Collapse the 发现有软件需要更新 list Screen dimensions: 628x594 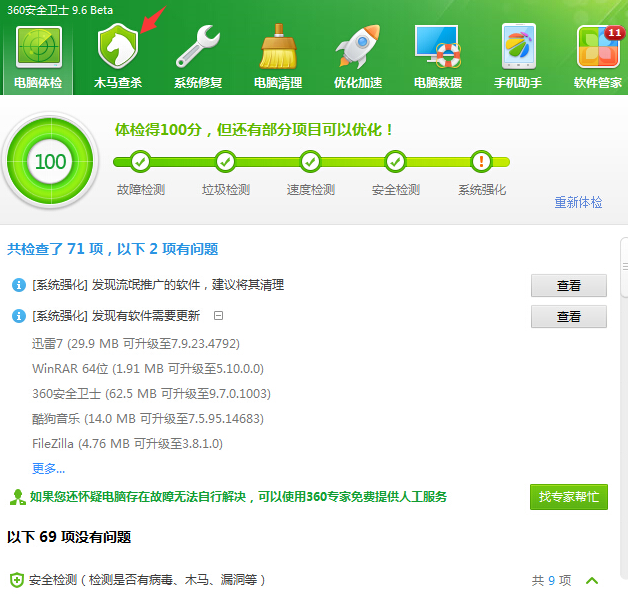pyautogui.click(x=218, y=316)
